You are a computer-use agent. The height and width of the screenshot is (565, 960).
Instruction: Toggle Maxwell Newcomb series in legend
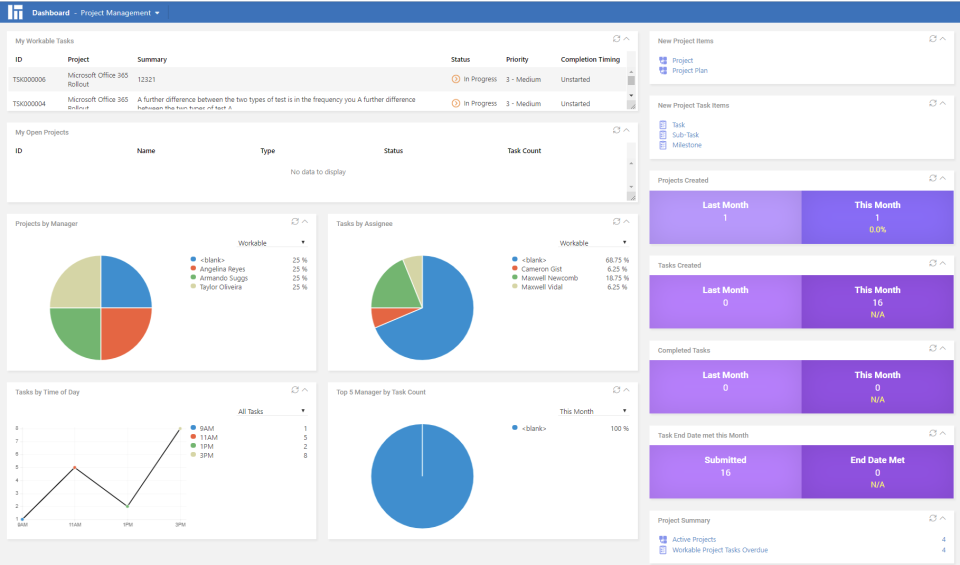pos(549,278)
